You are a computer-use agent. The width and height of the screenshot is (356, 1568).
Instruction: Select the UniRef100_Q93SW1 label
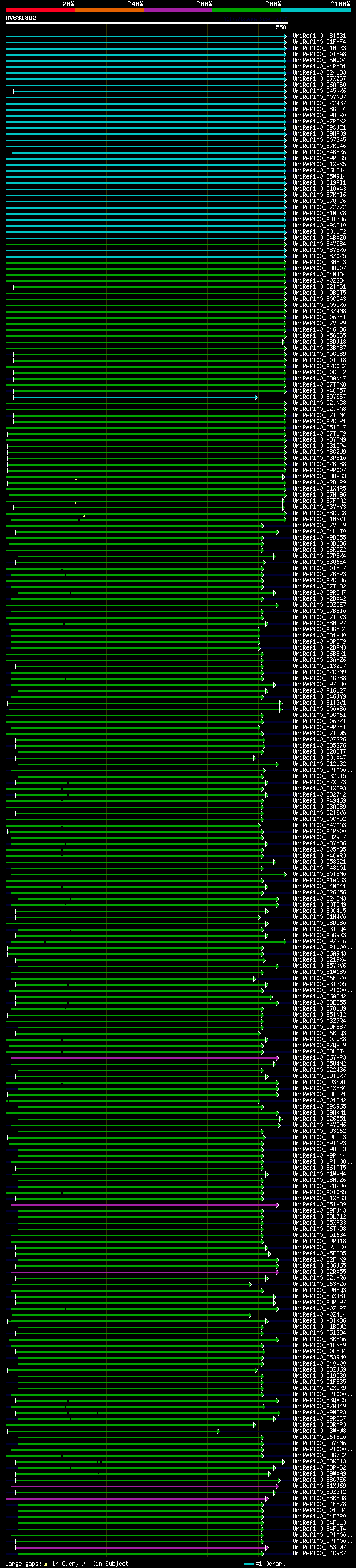point(319,1082)
